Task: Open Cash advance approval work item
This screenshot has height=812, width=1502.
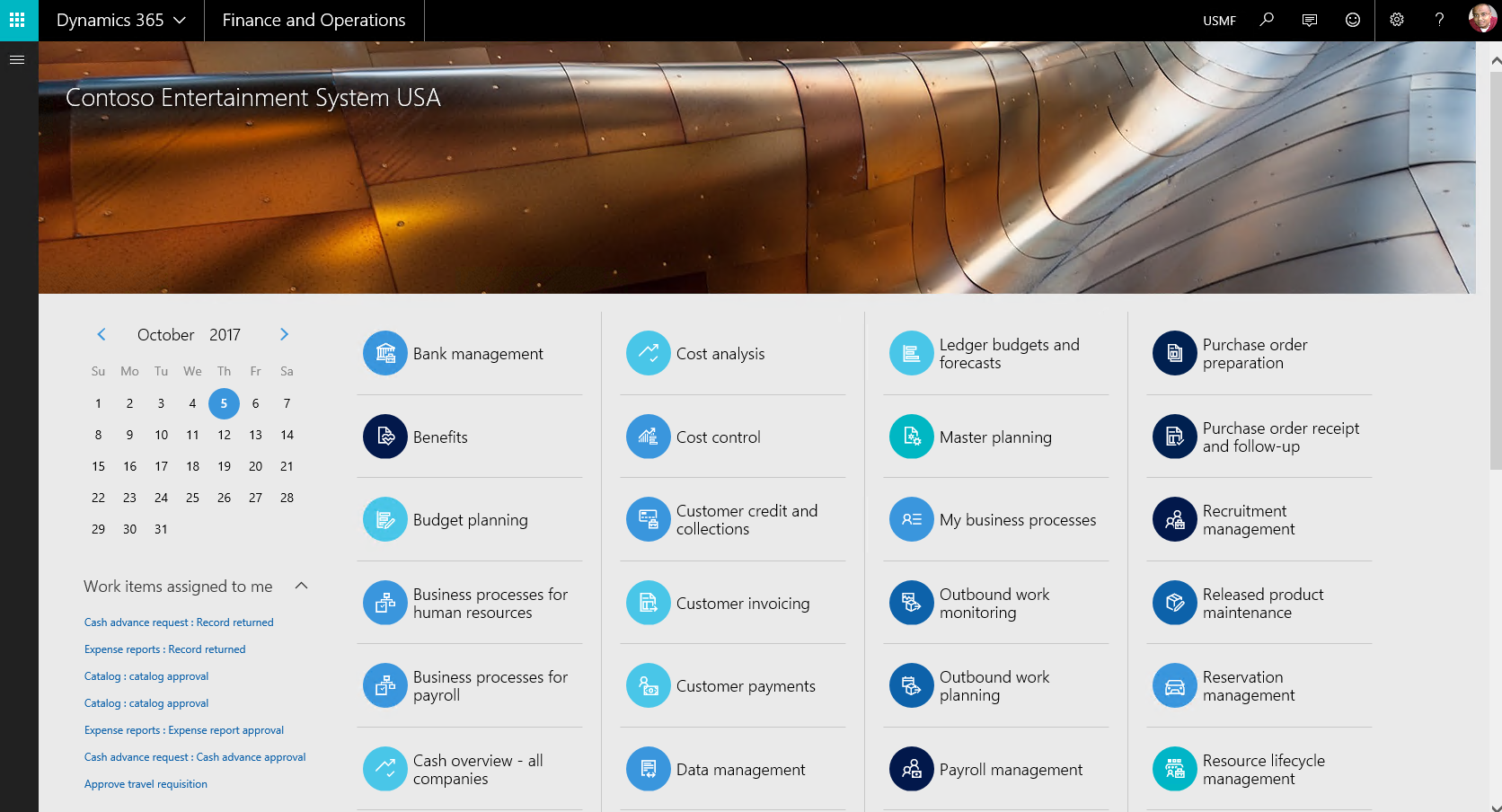Action: pyautogui.click(x=195, y=757)
